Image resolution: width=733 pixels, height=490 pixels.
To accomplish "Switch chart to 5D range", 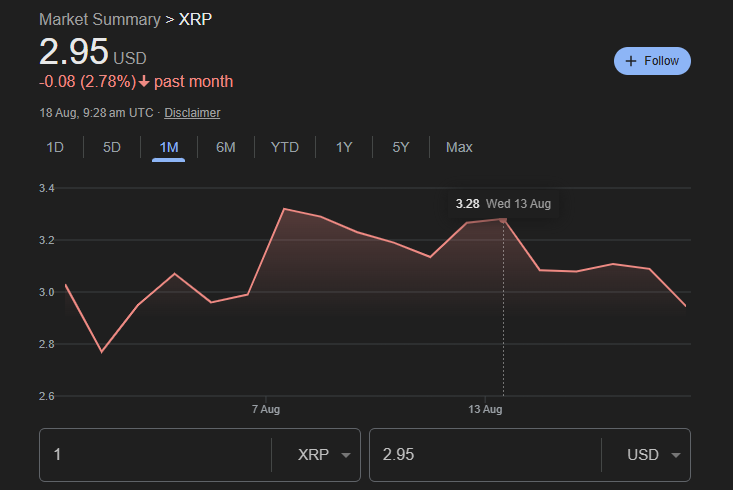I will (x=112, y=147).
